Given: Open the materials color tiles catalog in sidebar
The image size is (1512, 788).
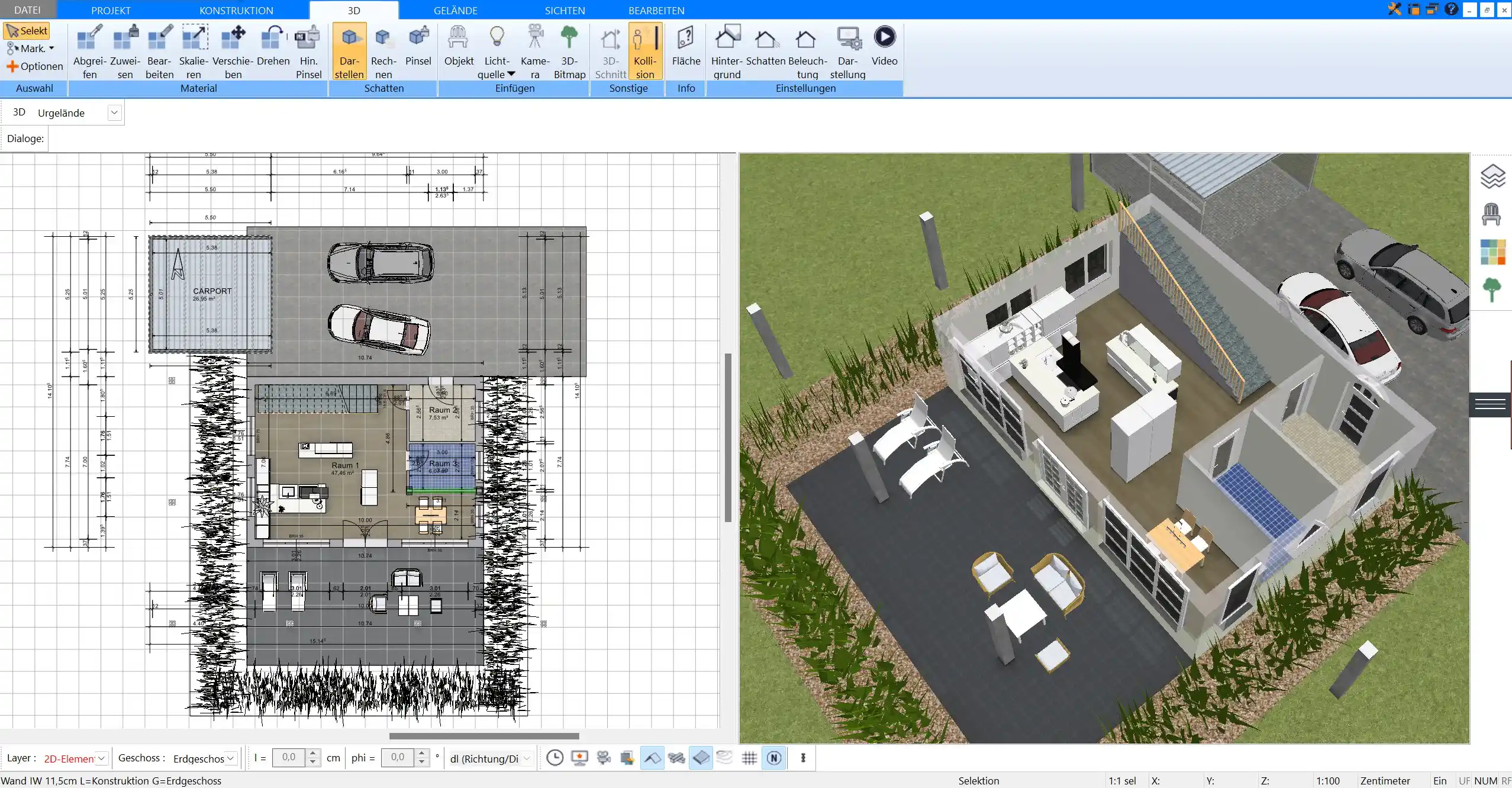Looking at the screenshot, I should (x=1492, y=252).
